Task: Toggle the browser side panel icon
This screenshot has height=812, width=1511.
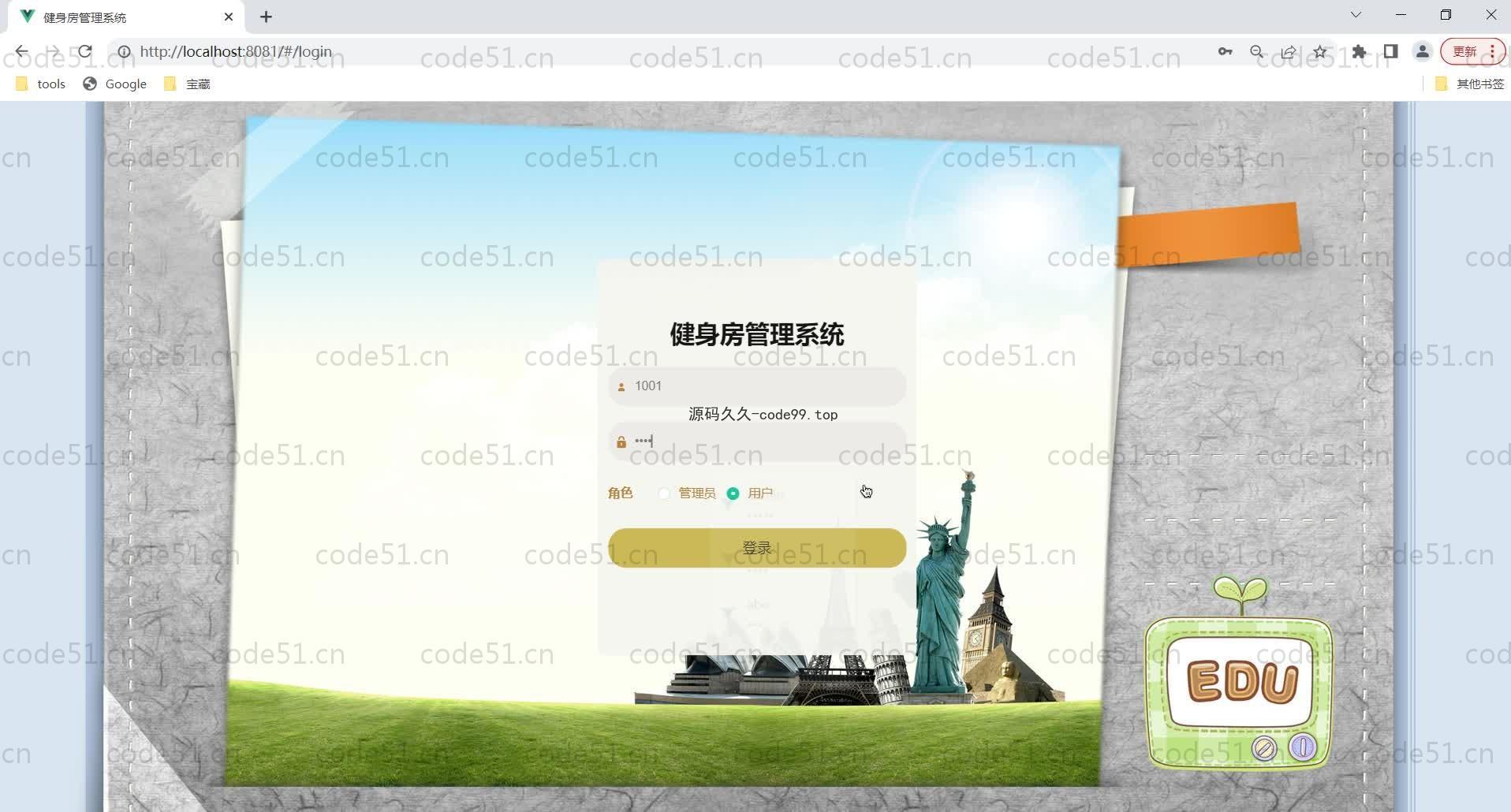Action: [1390, 51]
